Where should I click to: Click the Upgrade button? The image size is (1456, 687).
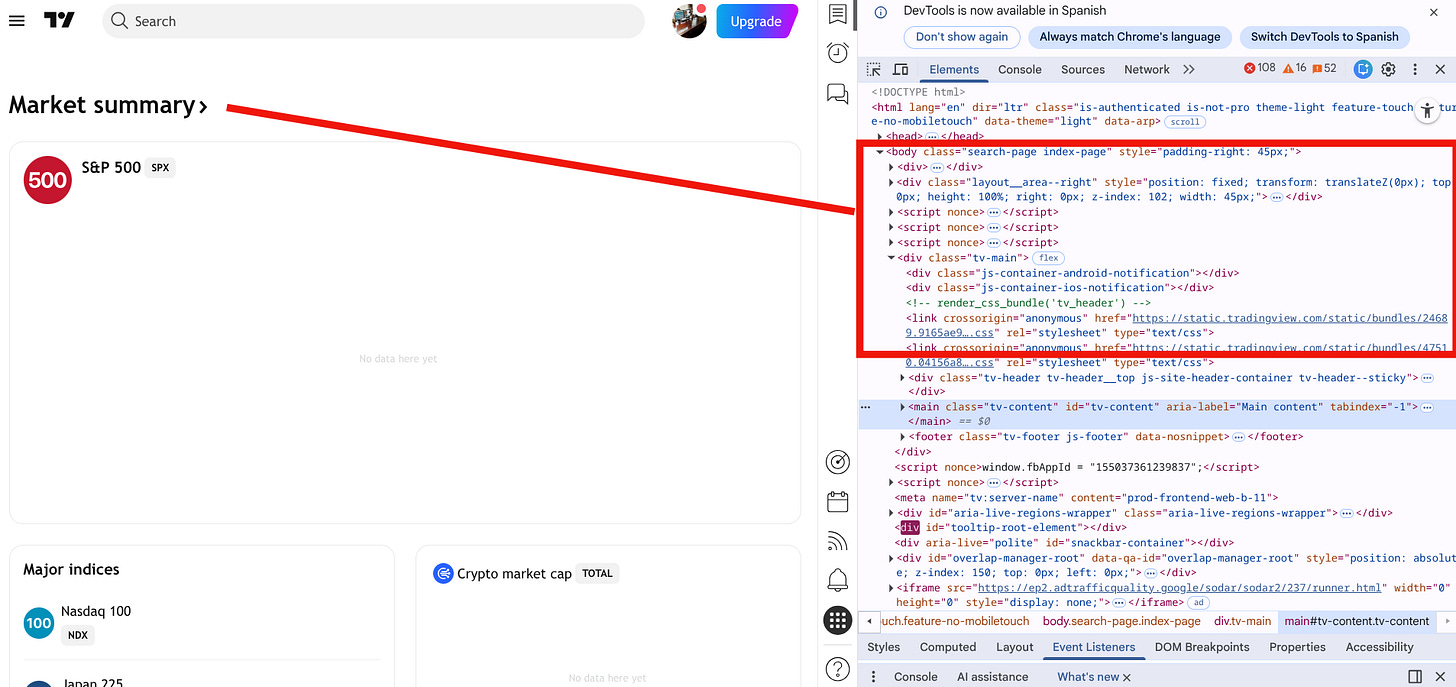pos(756,21)
